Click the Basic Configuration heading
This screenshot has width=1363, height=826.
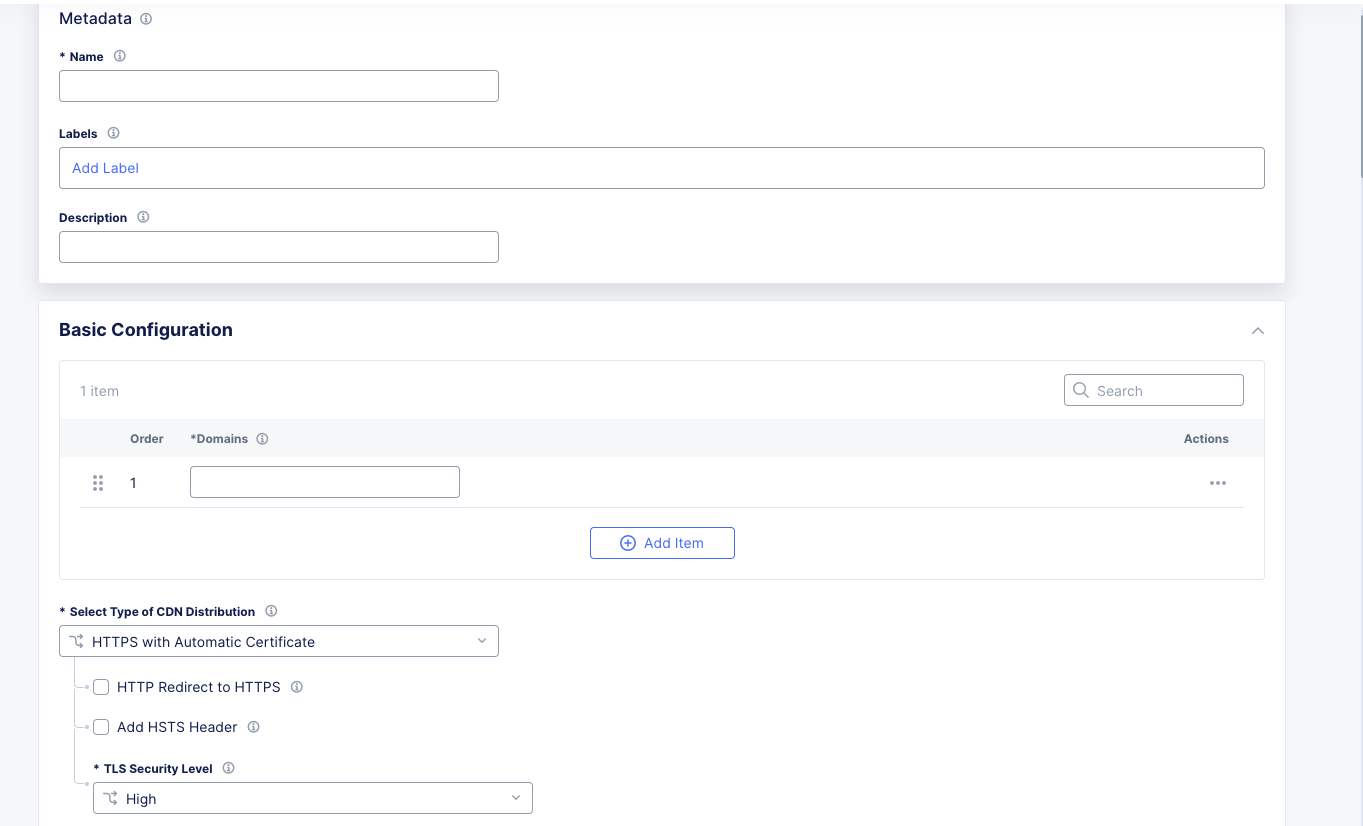(x=146, y=330)
